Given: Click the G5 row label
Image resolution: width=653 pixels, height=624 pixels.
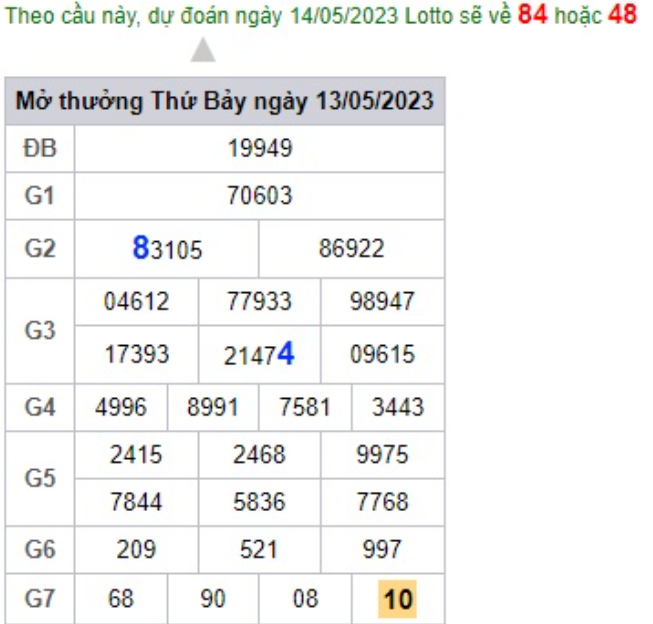Looking at the screenshot, I should 40,478.
